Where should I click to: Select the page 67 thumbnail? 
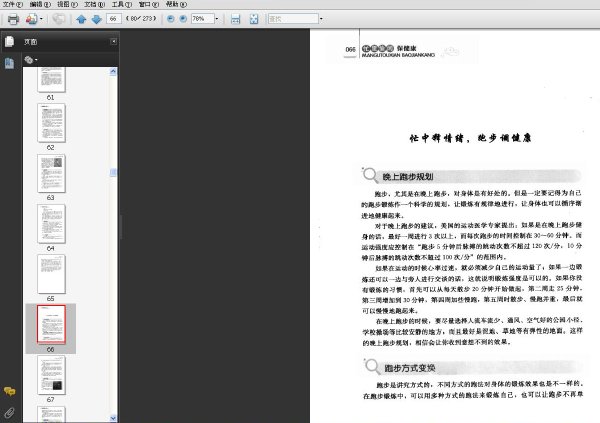[51, 375]
